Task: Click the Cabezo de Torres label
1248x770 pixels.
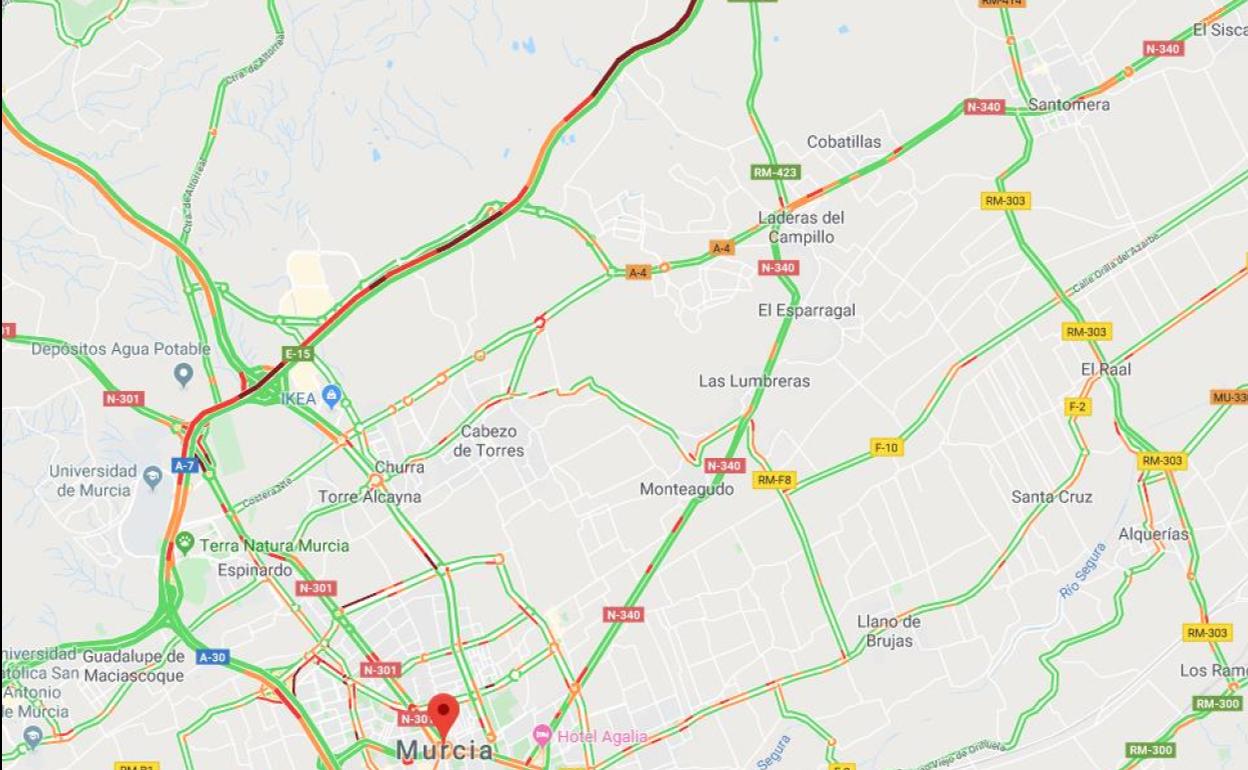Action: tap(489, 441)
